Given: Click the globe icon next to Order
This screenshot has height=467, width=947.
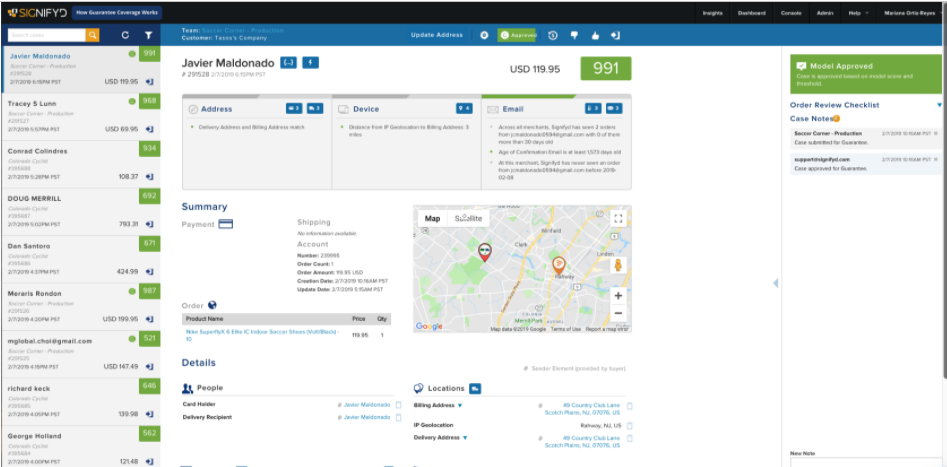Looking at the screenshot, I should tap(212, 305).
